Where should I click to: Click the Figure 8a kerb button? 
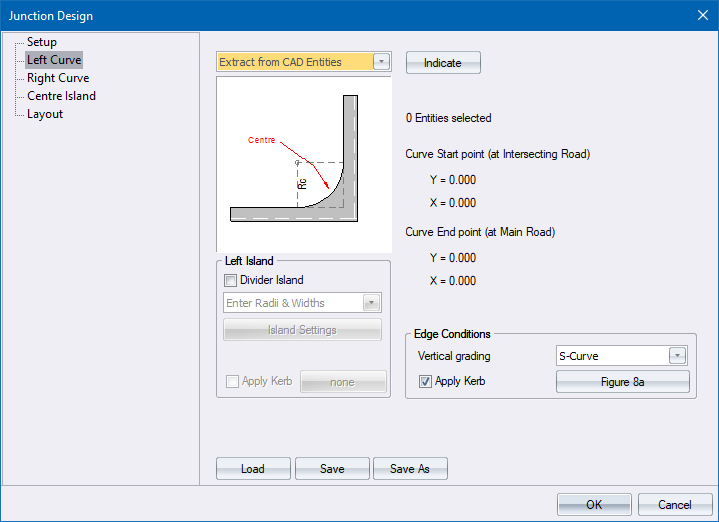pyautogui.click(x=622, y=381)
